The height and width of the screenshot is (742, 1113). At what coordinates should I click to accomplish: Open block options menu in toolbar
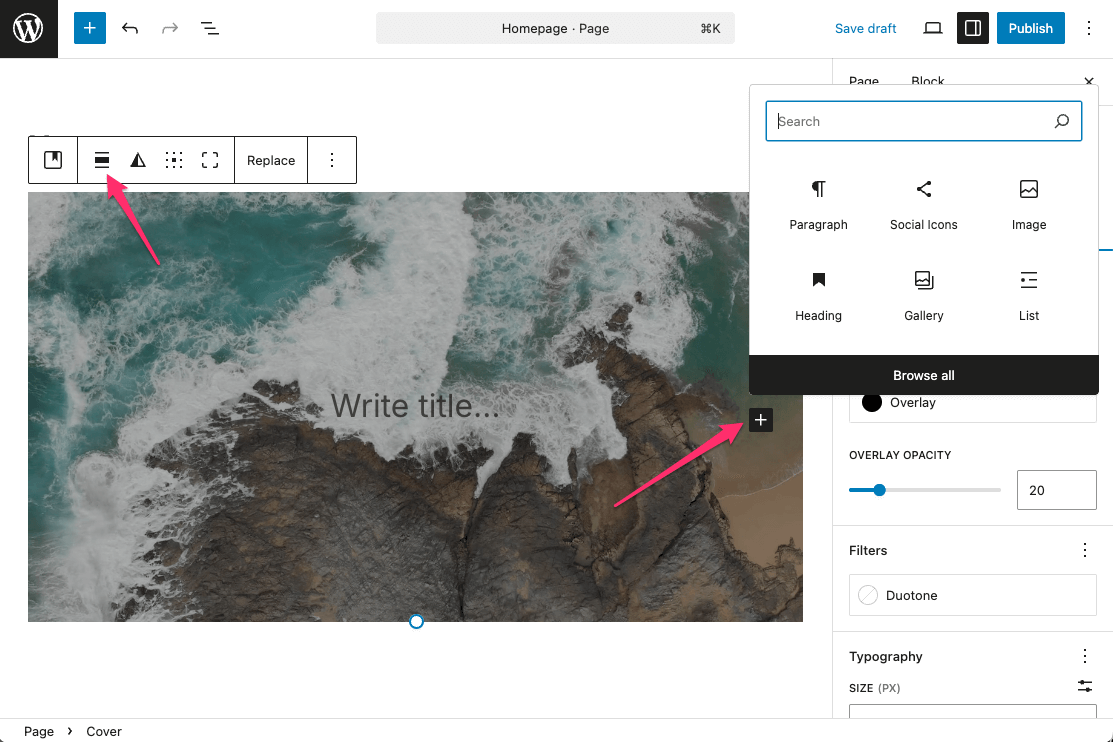point(332,160)
